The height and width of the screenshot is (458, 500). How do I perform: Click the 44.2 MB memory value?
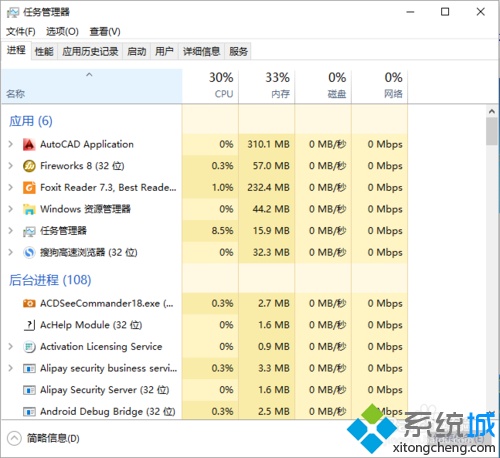[x=271, y=209]
